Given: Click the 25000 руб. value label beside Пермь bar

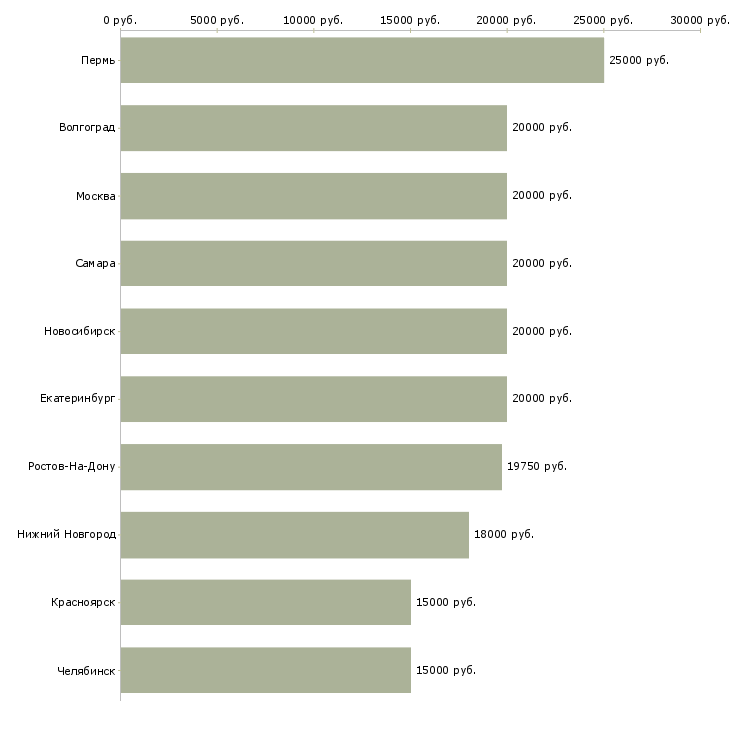Looking at the screenshot, I should (x=638, y=60).
